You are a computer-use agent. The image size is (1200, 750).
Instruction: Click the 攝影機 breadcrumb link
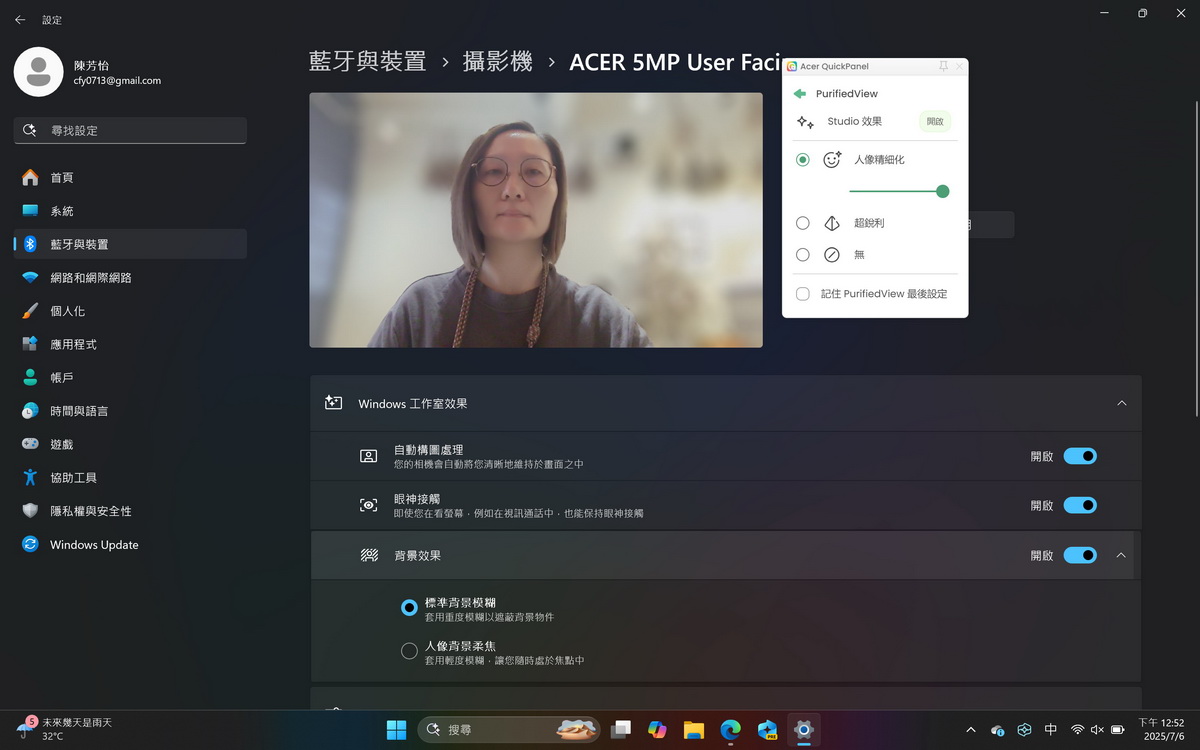coord(497,62)
